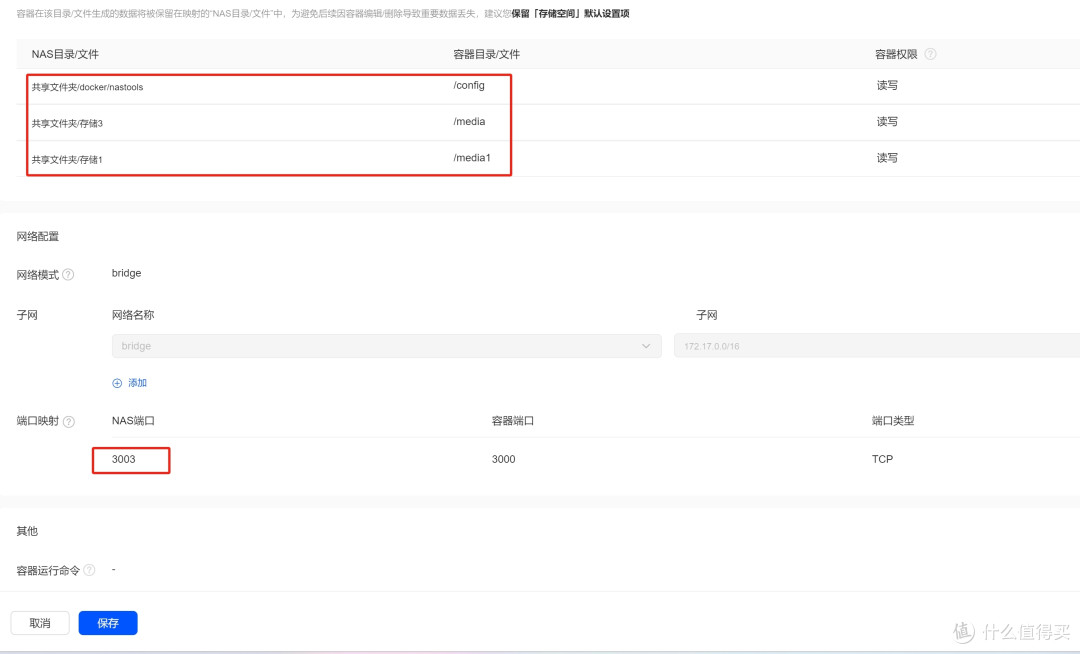This screenshot has height=654, width=1080.
Task: Click 读写 permission in /config row
Action: (887, 85)
